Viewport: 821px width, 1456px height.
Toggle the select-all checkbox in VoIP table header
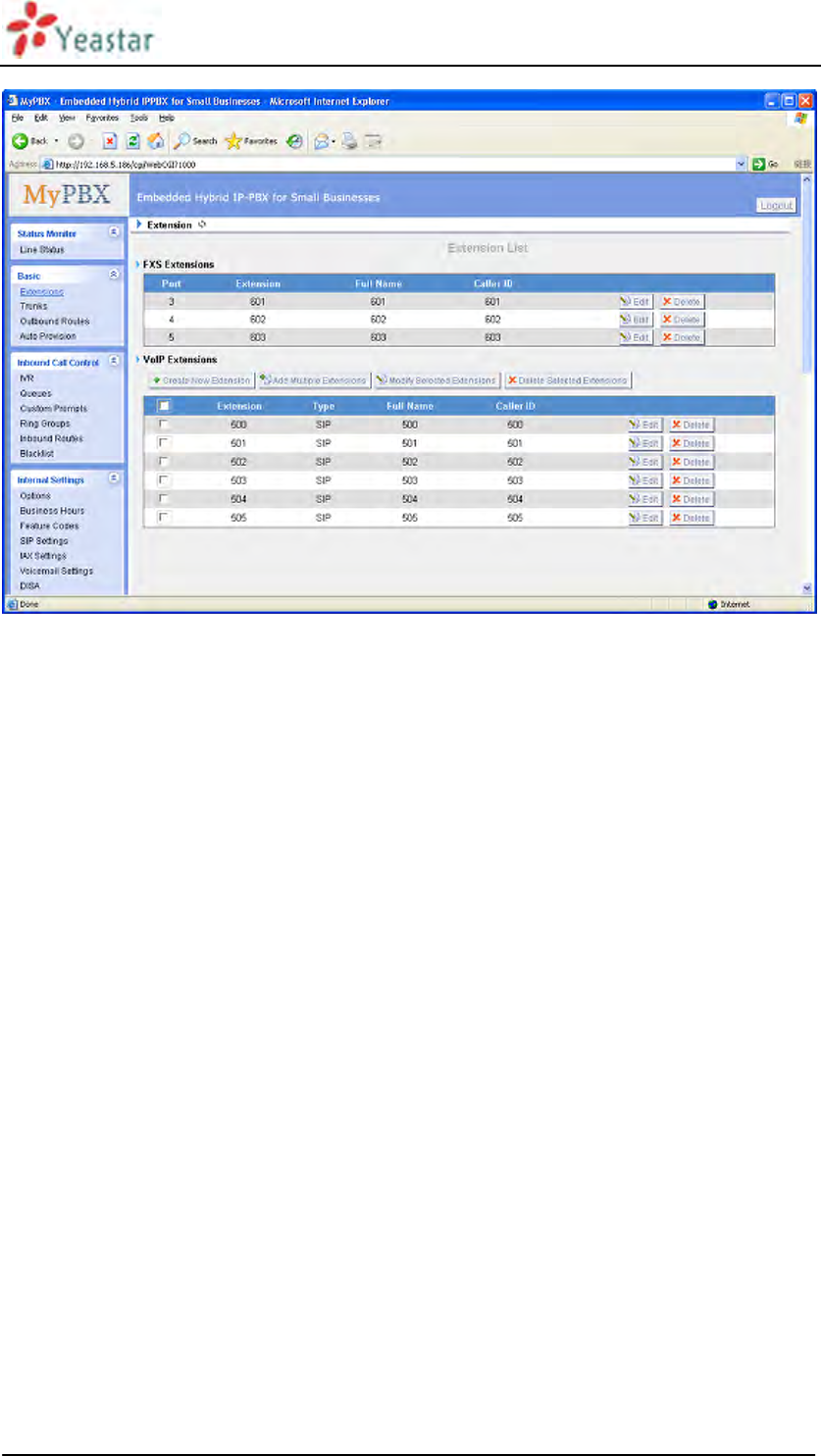[x=165, y=406]
